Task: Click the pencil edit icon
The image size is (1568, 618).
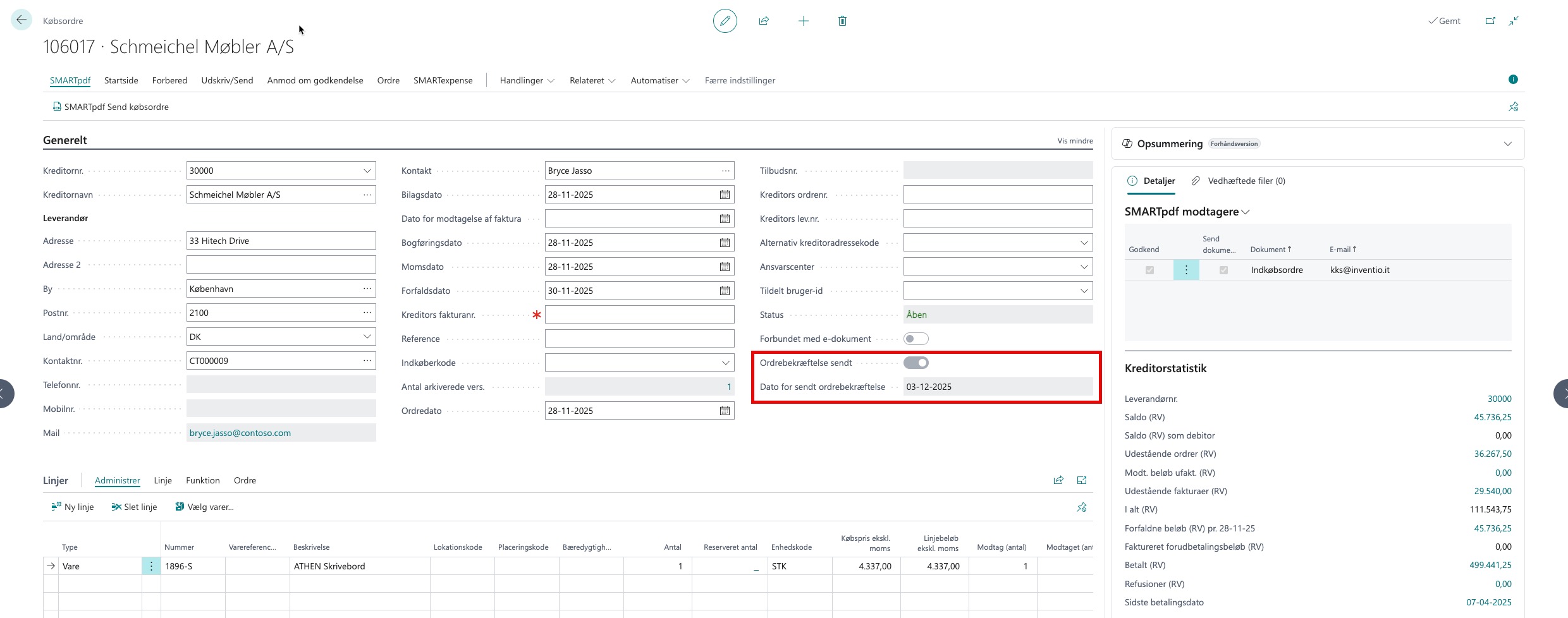Action: 725,21
